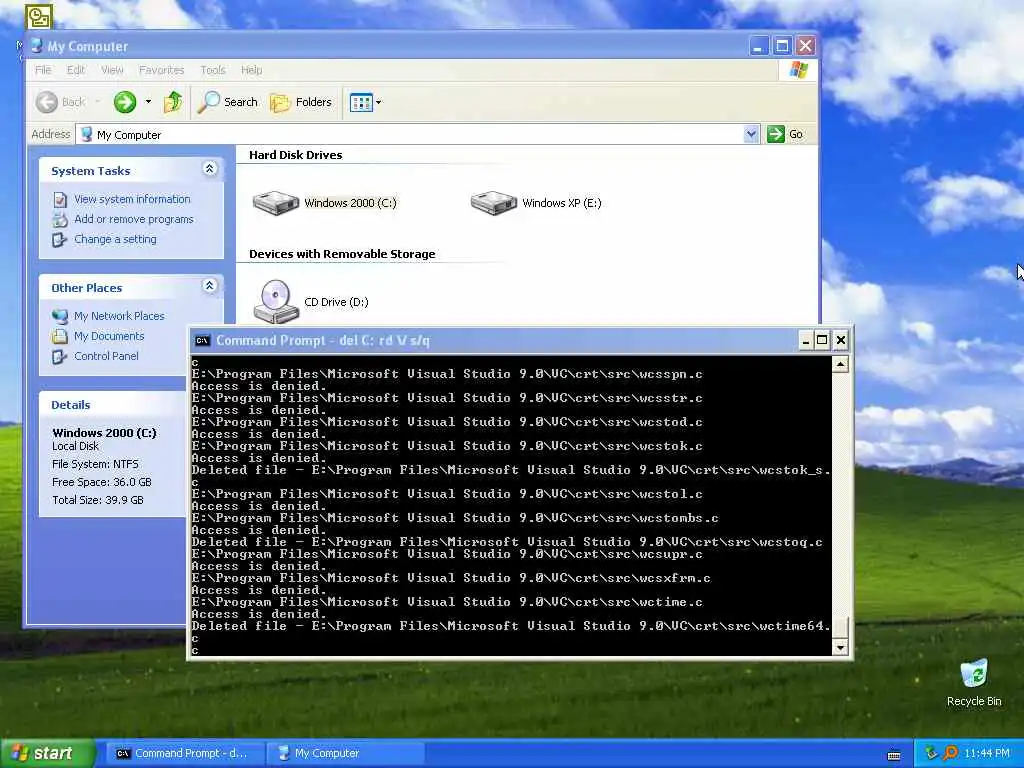This screenshot has width=1024, height=768.
Task: Click the Details panel header
Action: click(x=112, y=405)
